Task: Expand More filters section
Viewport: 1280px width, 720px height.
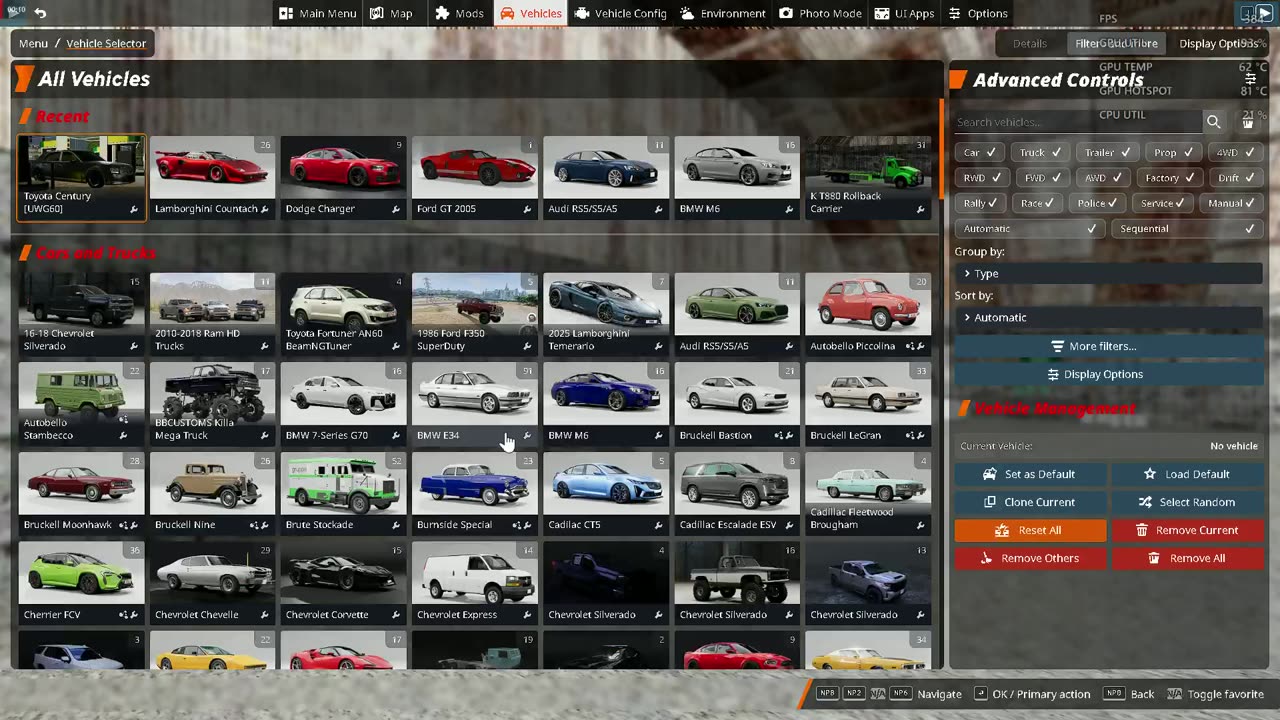Action: (x=1108, y=346)
